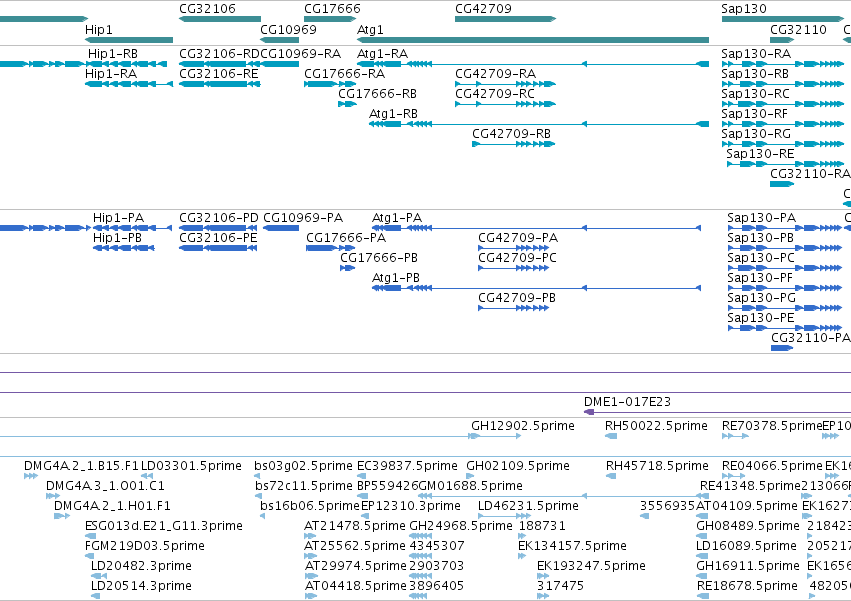Image resolution: width=851 pixels, height=601 pixels.
Task: Select transcript Hip1-RA label
Action: [x=111, y=74]
